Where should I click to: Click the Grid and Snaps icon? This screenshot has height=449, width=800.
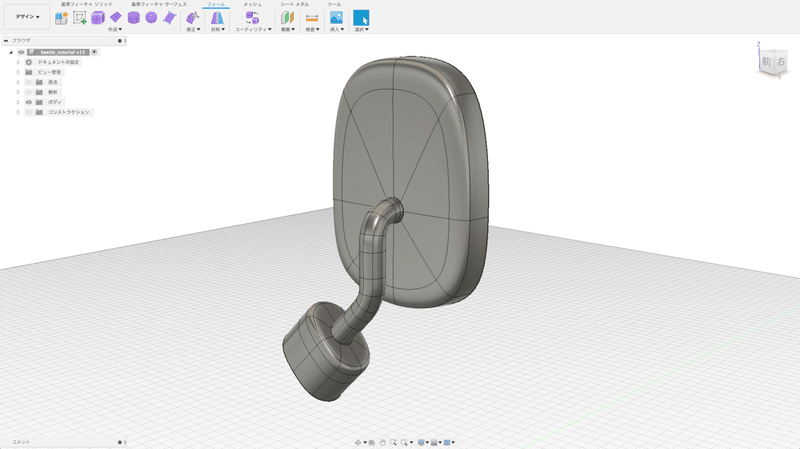[434, 442]
